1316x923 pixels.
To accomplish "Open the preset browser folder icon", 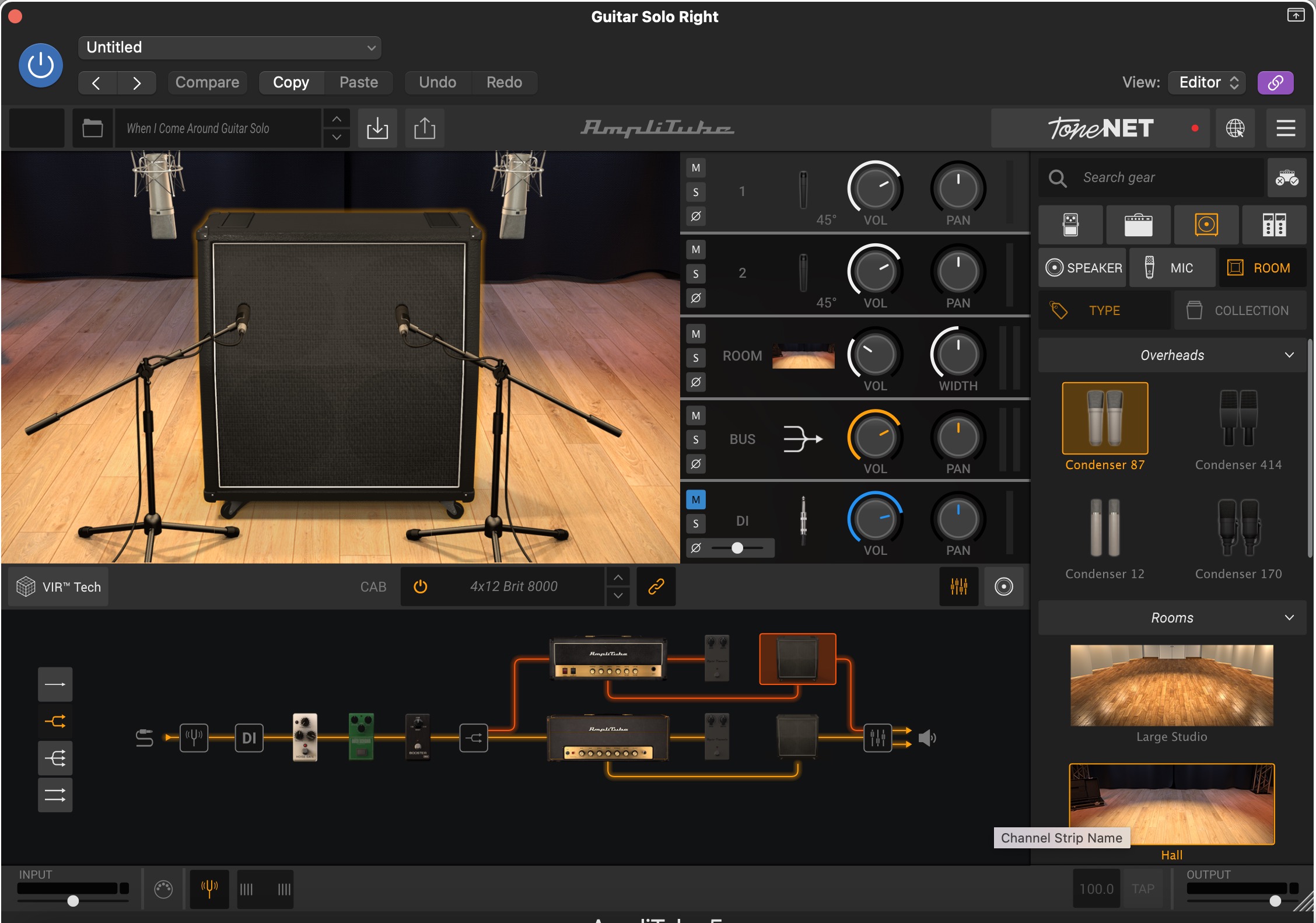I will coord(92,128).
